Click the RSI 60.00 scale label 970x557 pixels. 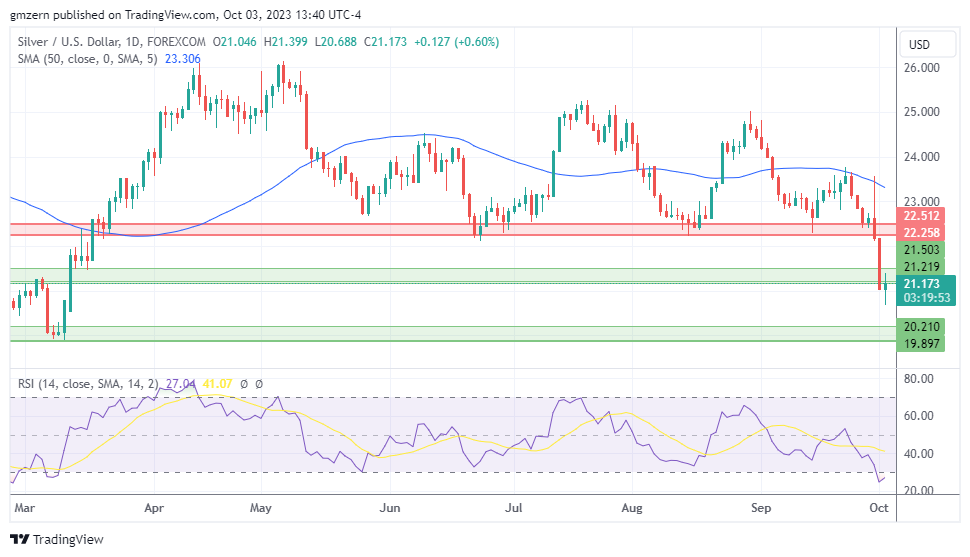click(x=919, y=416)
